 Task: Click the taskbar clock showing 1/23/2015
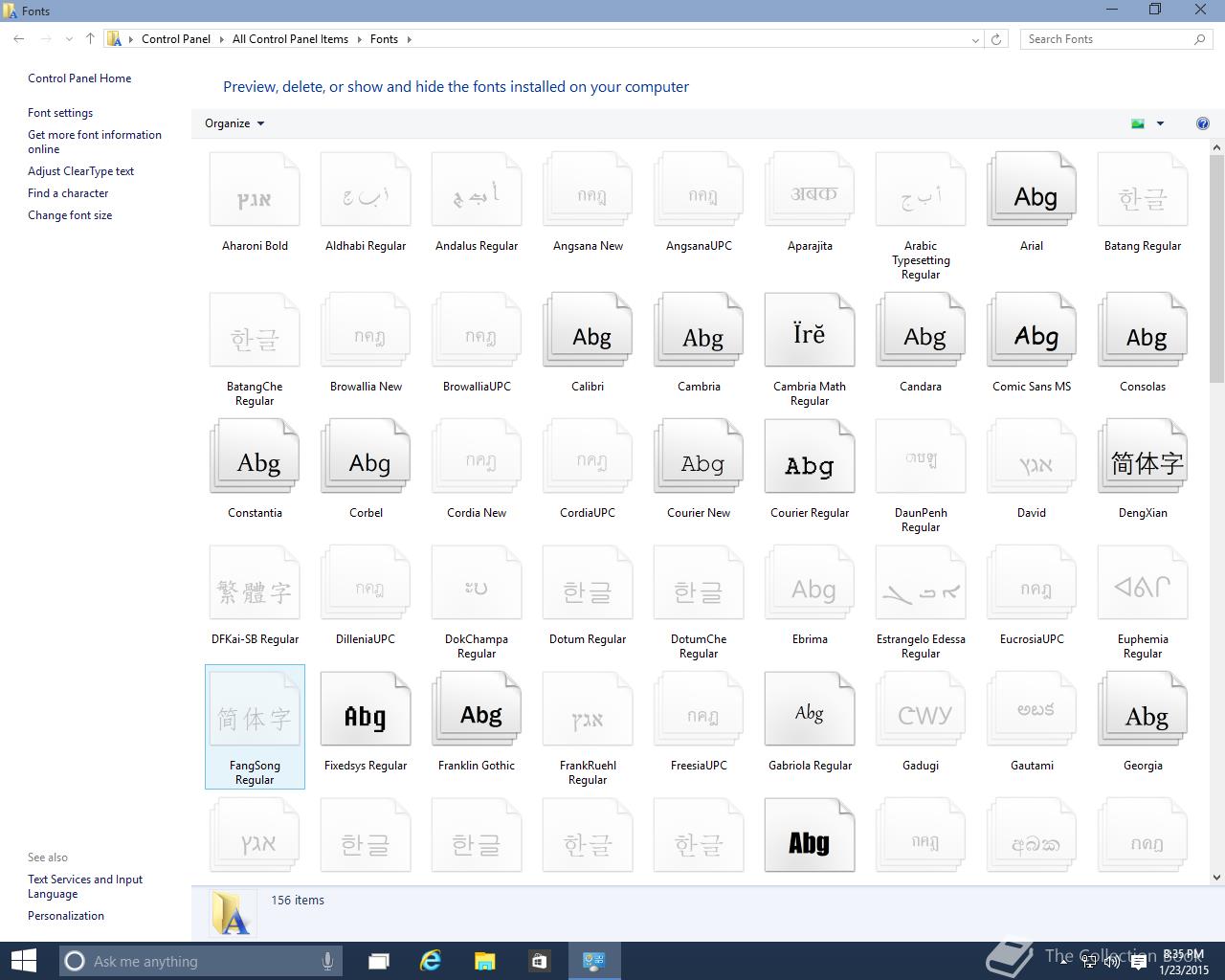pyautogui.click(x=1183, y=962)
